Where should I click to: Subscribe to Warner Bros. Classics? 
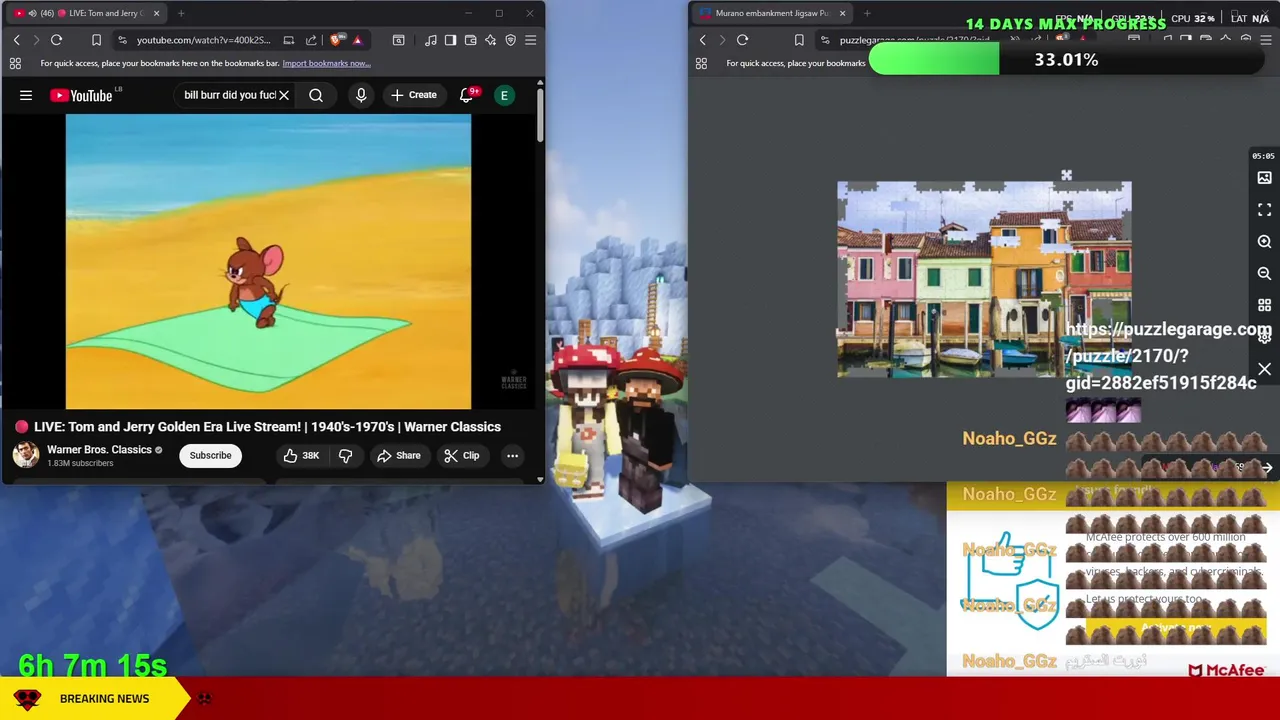click(x=210, y=455)
